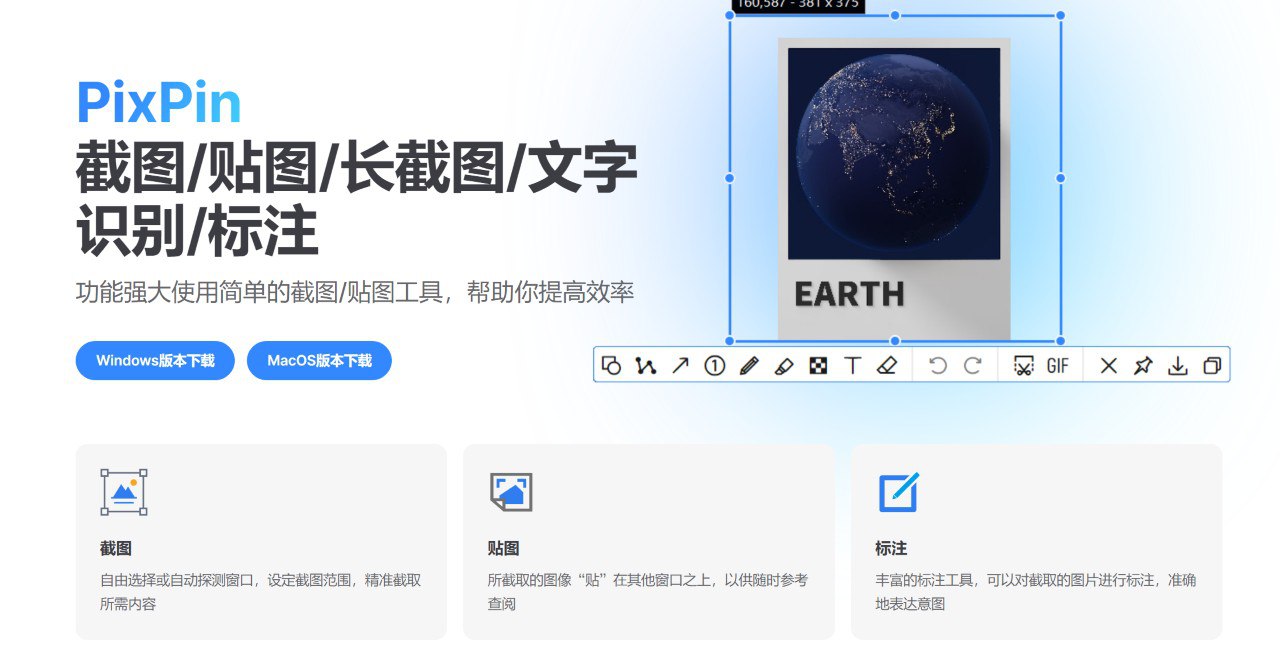Click the 标注 feature card icon
The width and height of the screenshot is (1280, 648).
(898, 492)
